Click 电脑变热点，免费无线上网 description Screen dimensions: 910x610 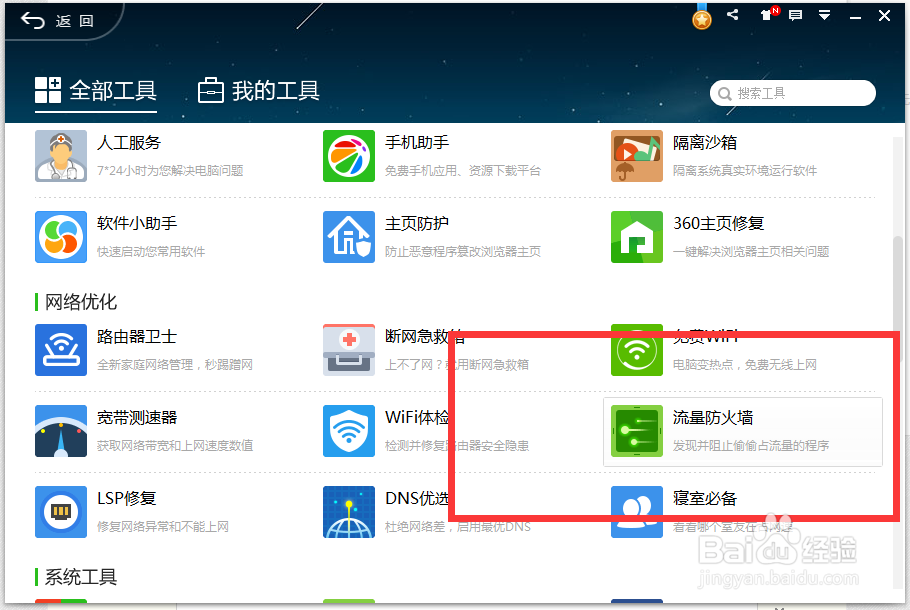coord(745,365)
